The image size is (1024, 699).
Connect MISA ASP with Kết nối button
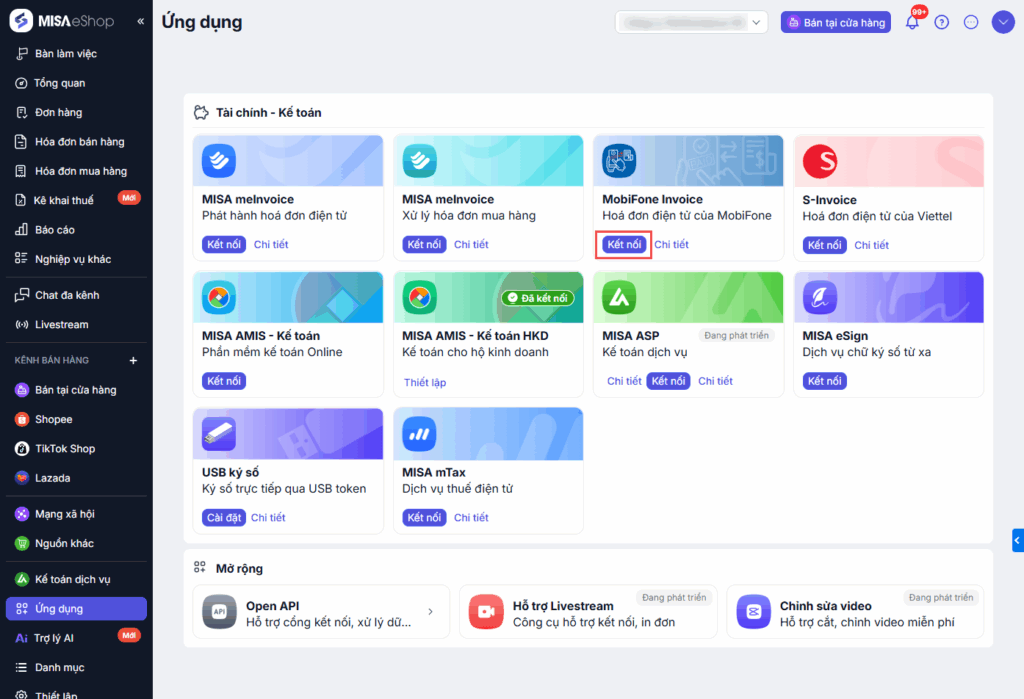(x=668, y=381)
